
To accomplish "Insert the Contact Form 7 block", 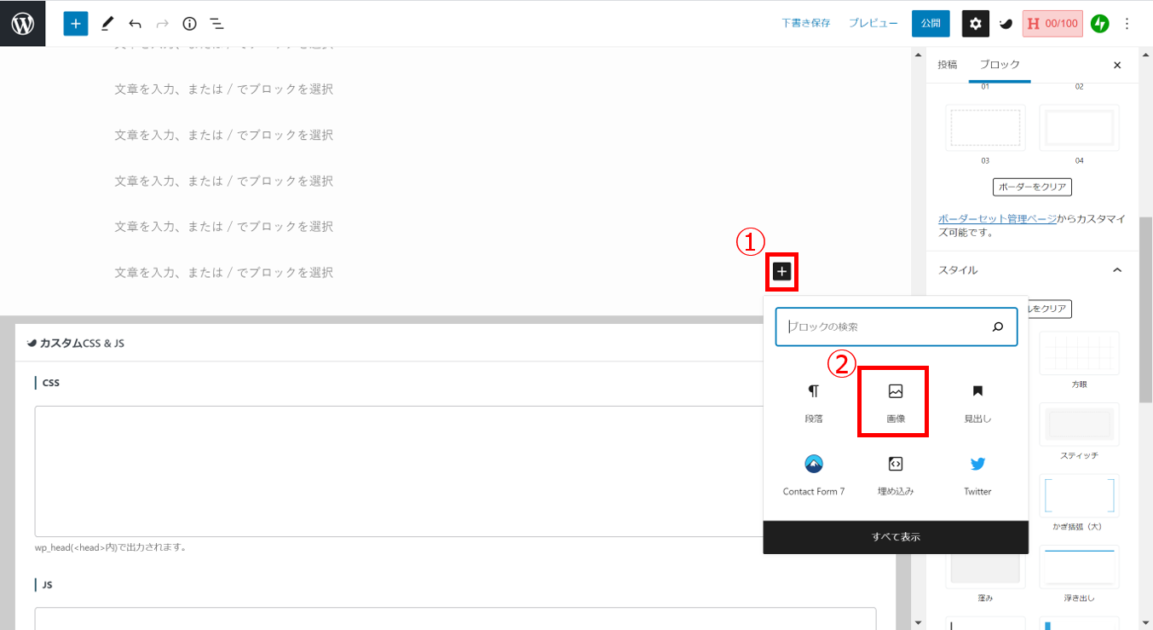I will (813, 475).
